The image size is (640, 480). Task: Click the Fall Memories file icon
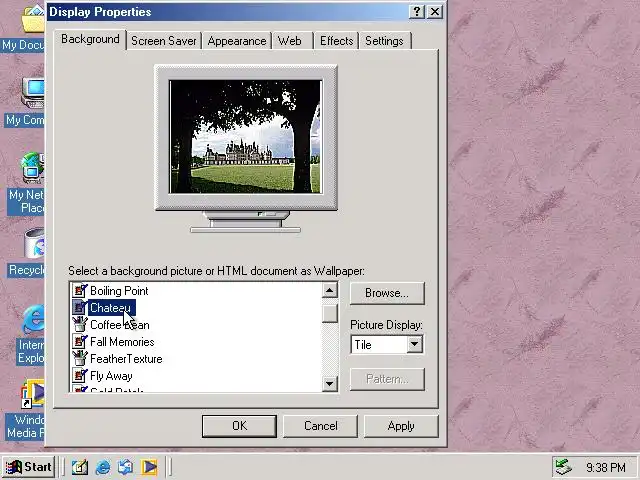(80, 342)
